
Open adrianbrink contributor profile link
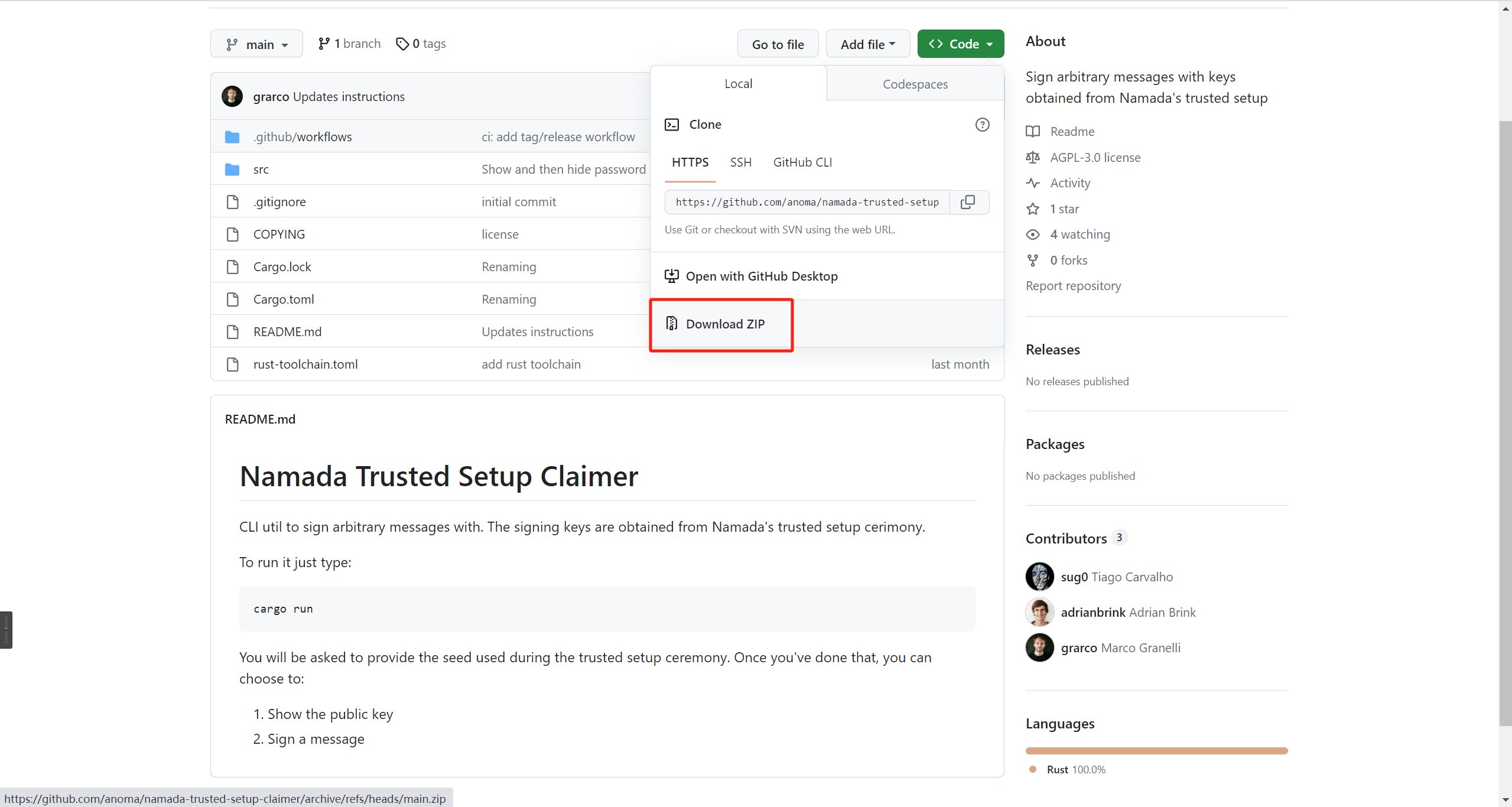coord(1128,613)
